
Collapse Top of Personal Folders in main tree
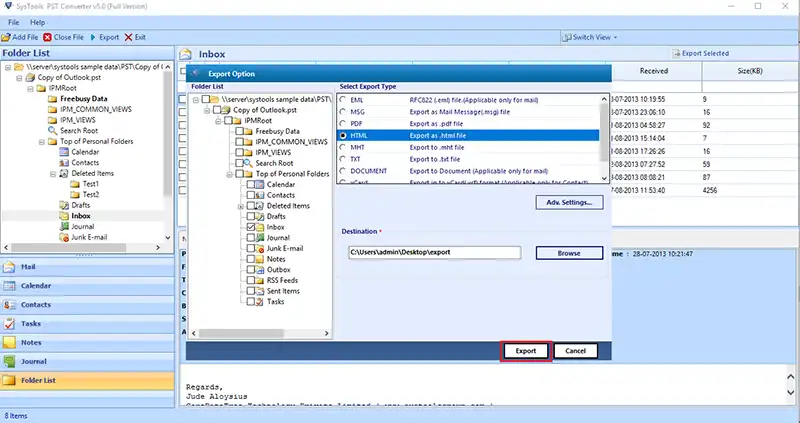pos(42,142)
